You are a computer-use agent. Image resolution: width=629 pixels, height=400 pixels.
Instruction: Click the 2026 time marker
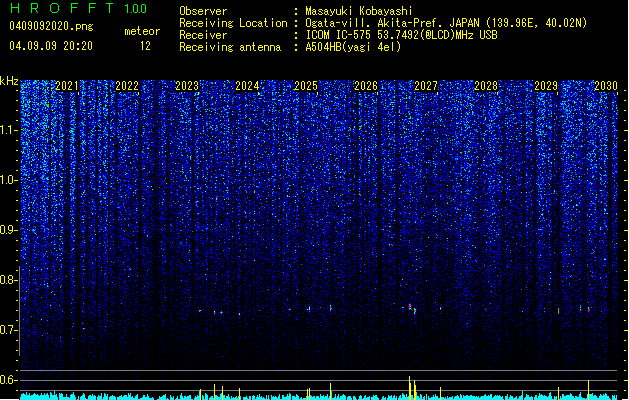pyautogui.click(x=366, y=86)
